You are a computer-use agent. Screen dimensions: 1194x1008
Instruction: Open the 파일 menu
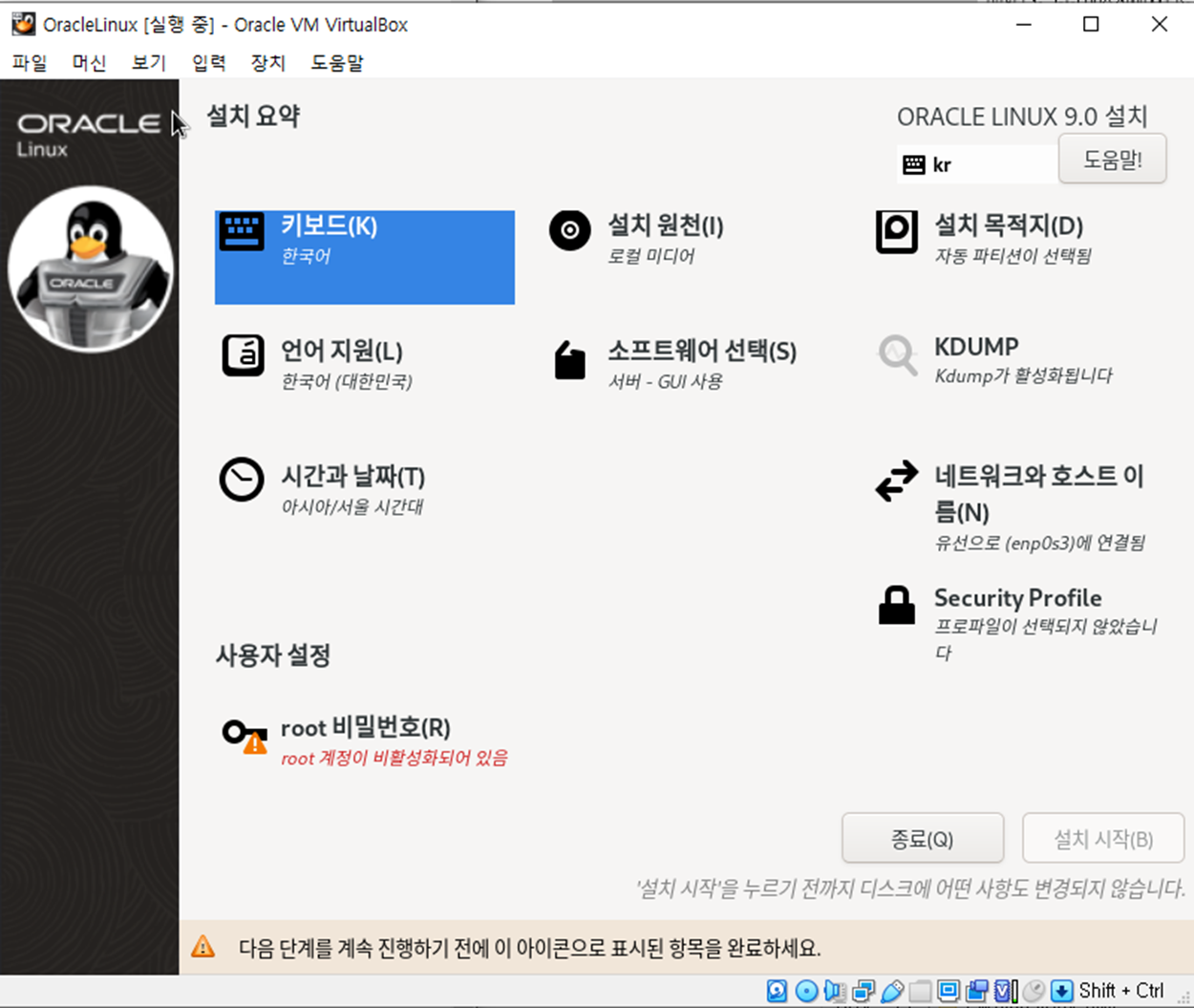coord(30,63)
